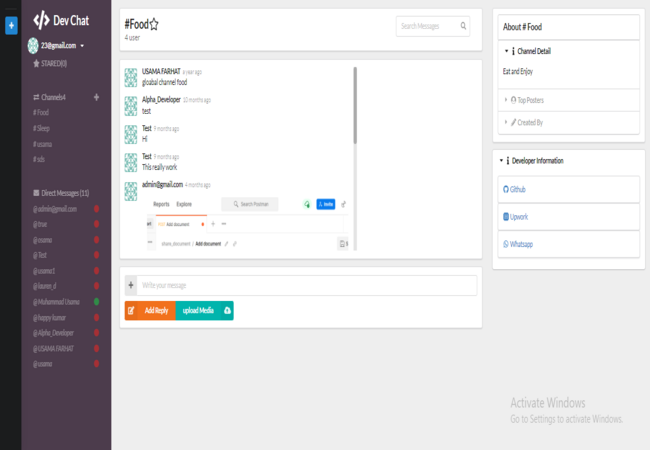
Task: Add a new channel with plus icon
Action: [96, 97]
